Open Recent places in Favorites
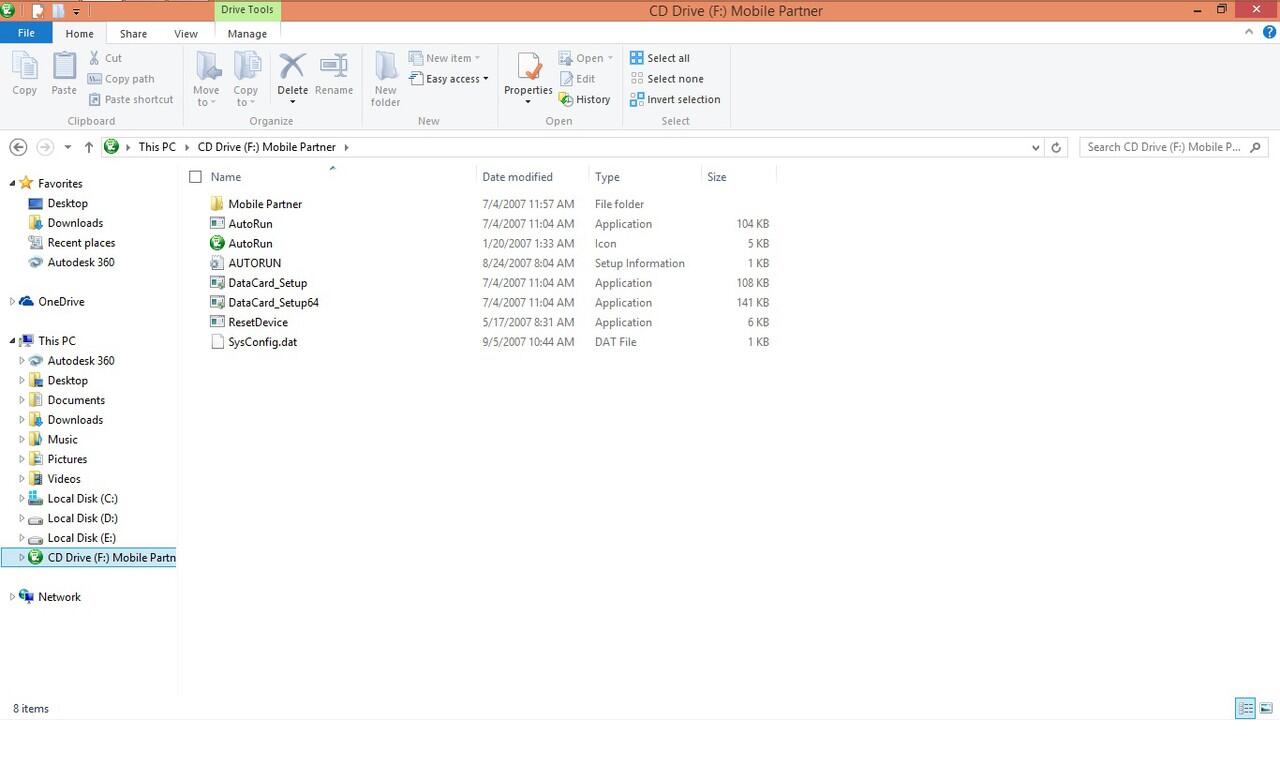Screen dimensions: 1280x765 coord(81,243)
